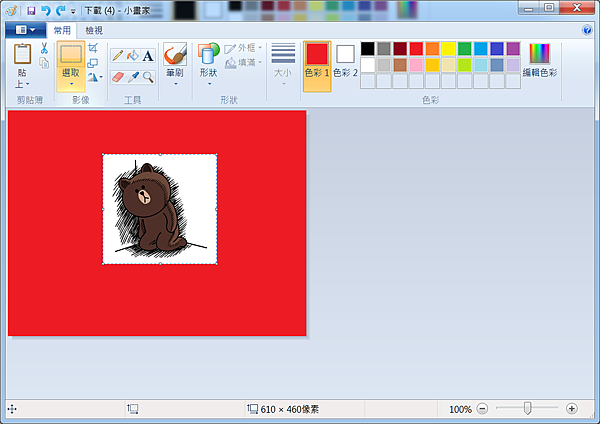Click the Rotate or flip icon

92,77
